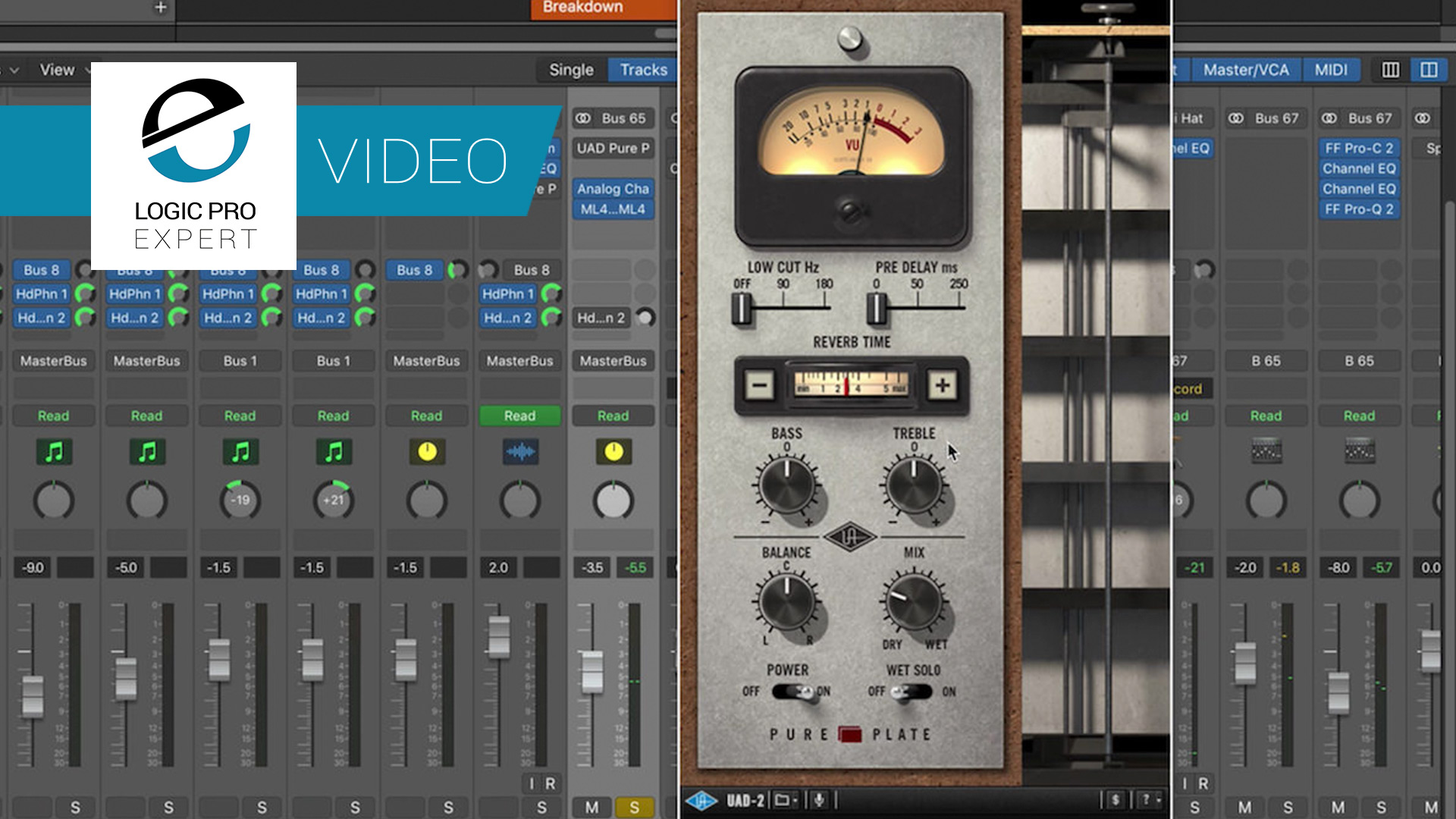This screenshot has height=819, width=1456.
Task: Click the microphone icon in the UAD-2 toolbar
Action: (x=819, y=800)
